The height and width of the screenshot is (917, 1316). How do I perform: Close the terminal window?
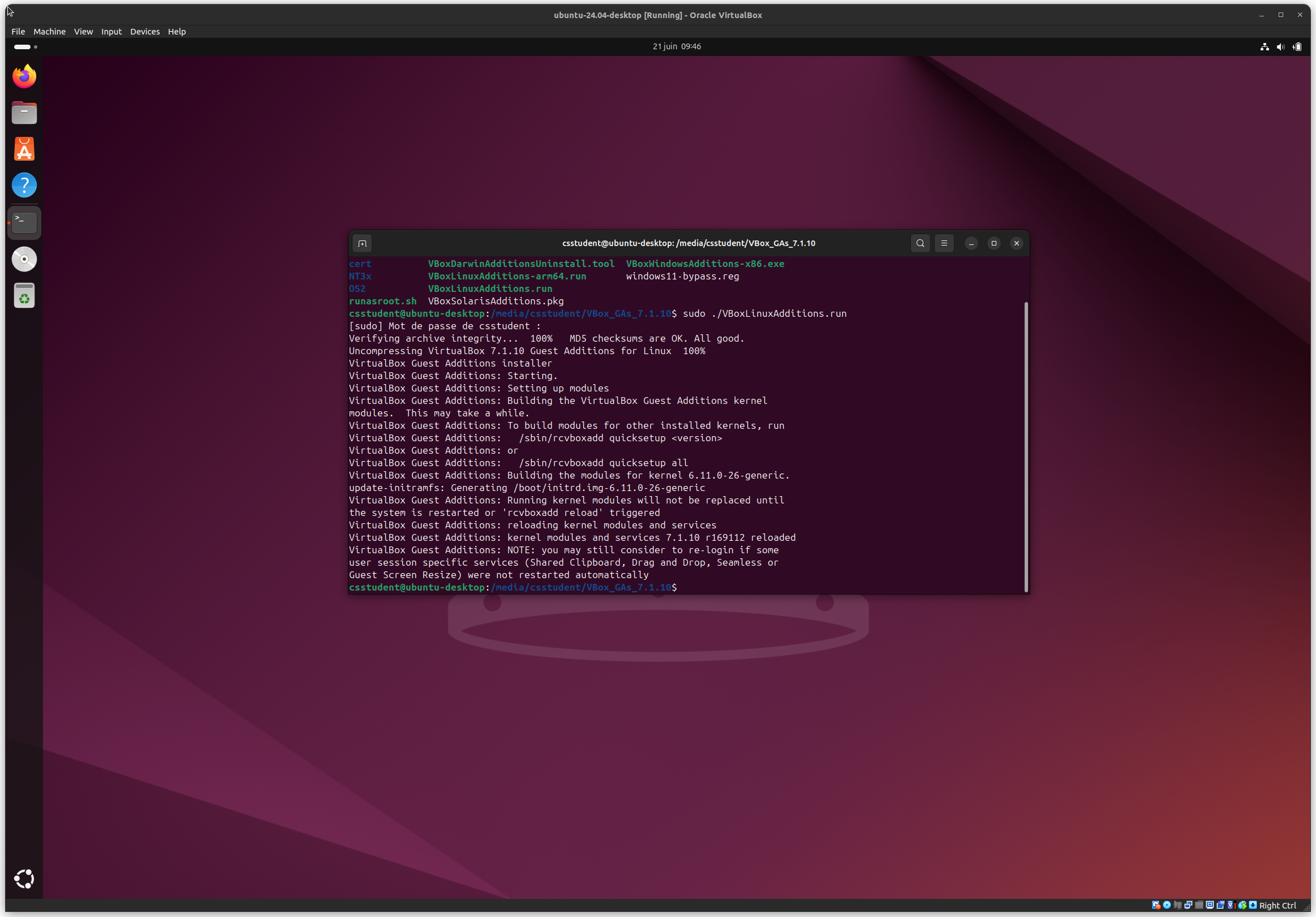point(1016,244)
